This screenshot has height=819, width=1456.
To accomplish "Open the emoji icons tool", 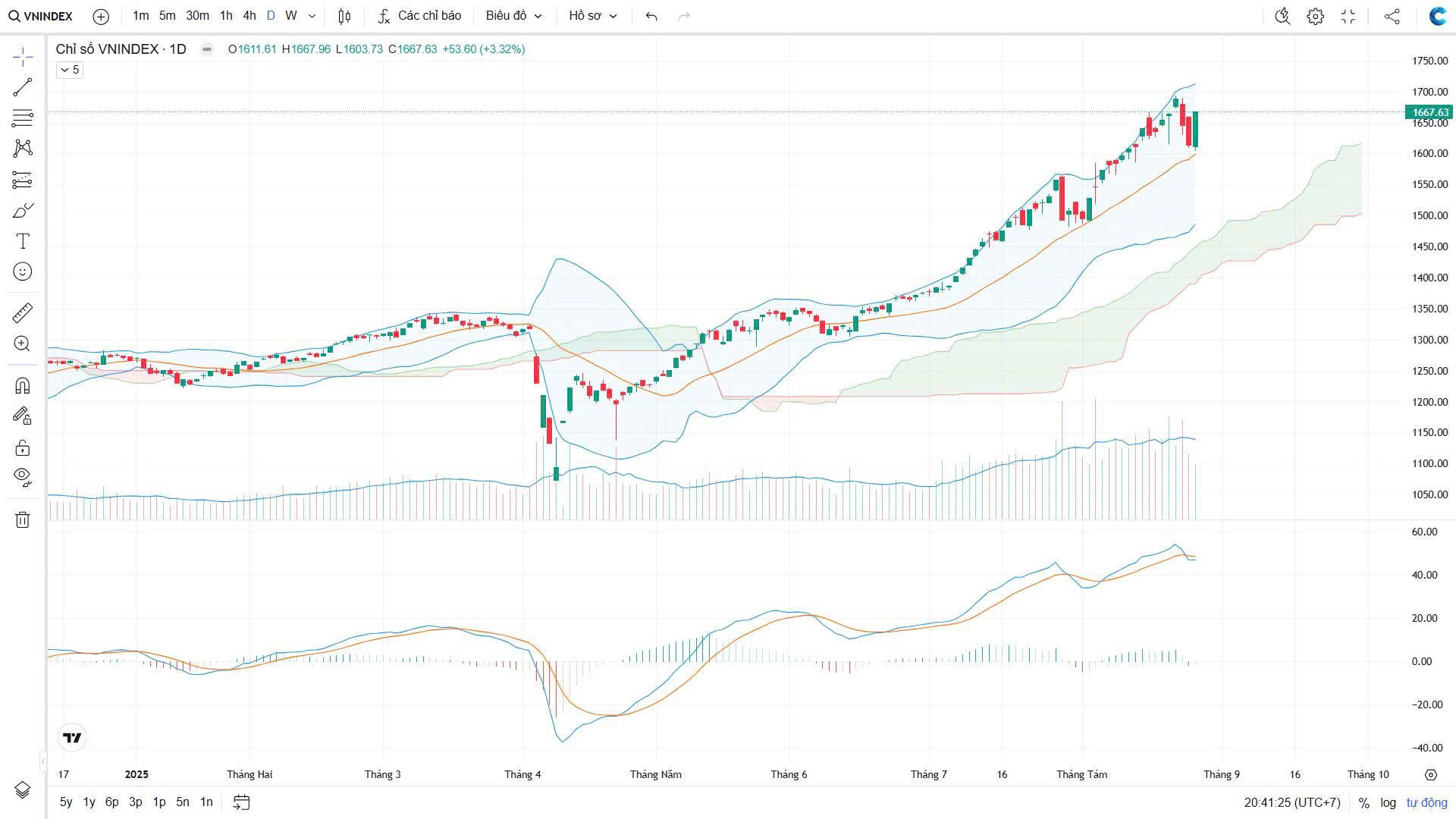I will [x=23, y=271].
